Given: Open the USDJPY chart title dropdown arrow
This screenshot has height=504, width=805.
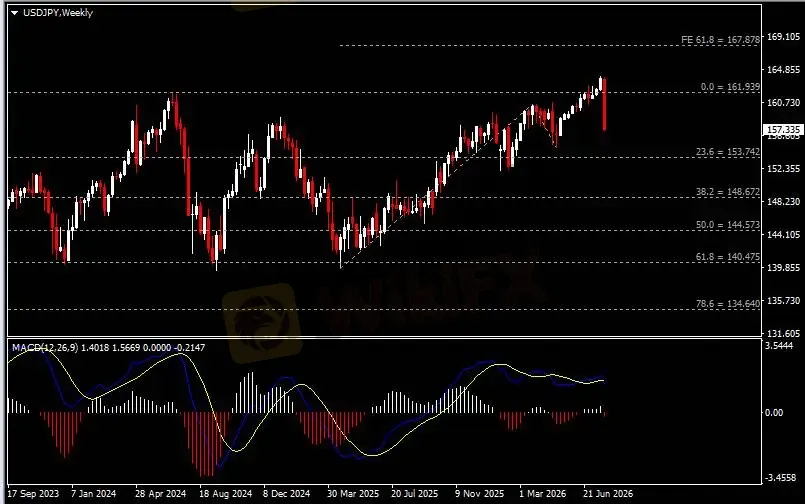Looking at the screenshot, I should 14,13.
